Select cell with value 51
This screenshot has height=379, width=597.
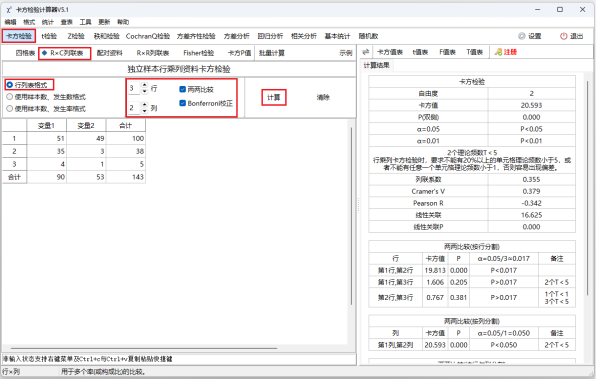pyautogui.click(x=47, y=138)
